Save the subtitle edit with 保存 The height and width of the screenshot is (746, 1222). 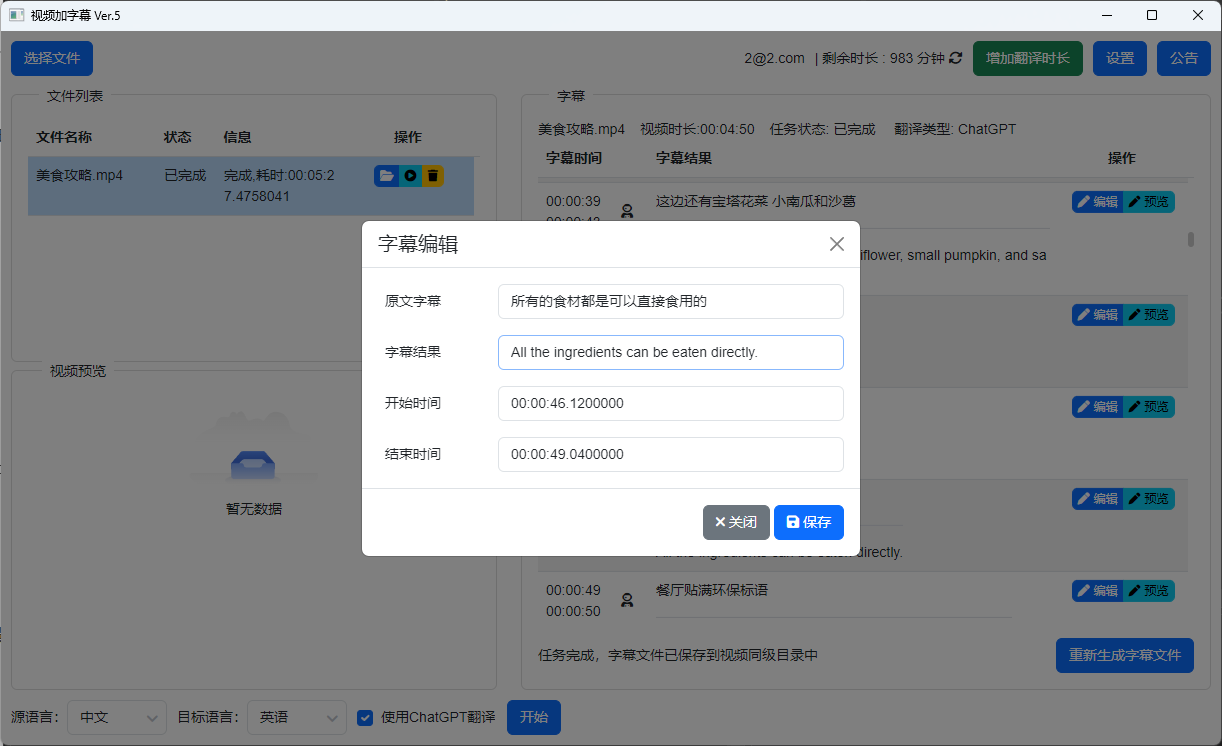(x=808, y=522)
